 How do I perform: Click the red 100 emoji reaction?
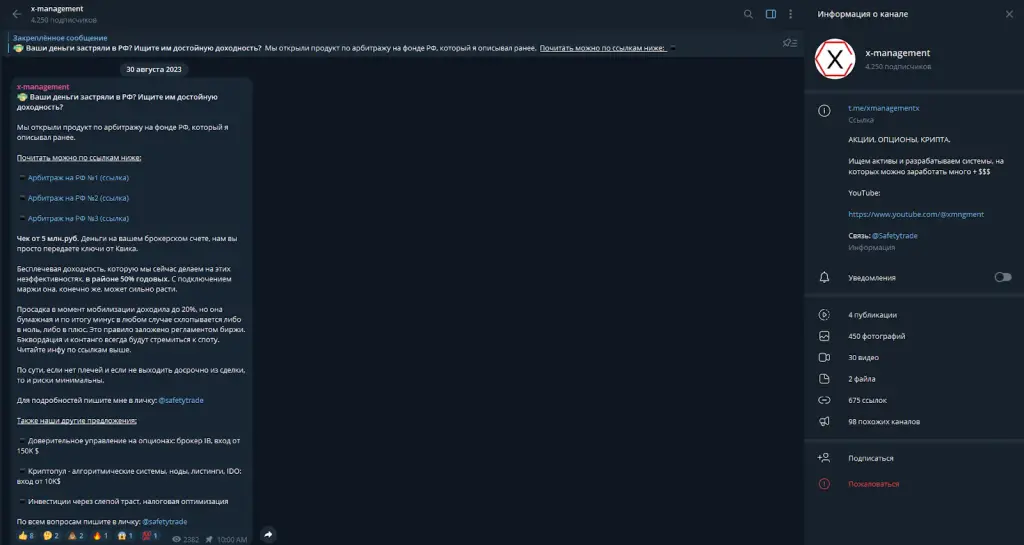[x=150, y=536]
